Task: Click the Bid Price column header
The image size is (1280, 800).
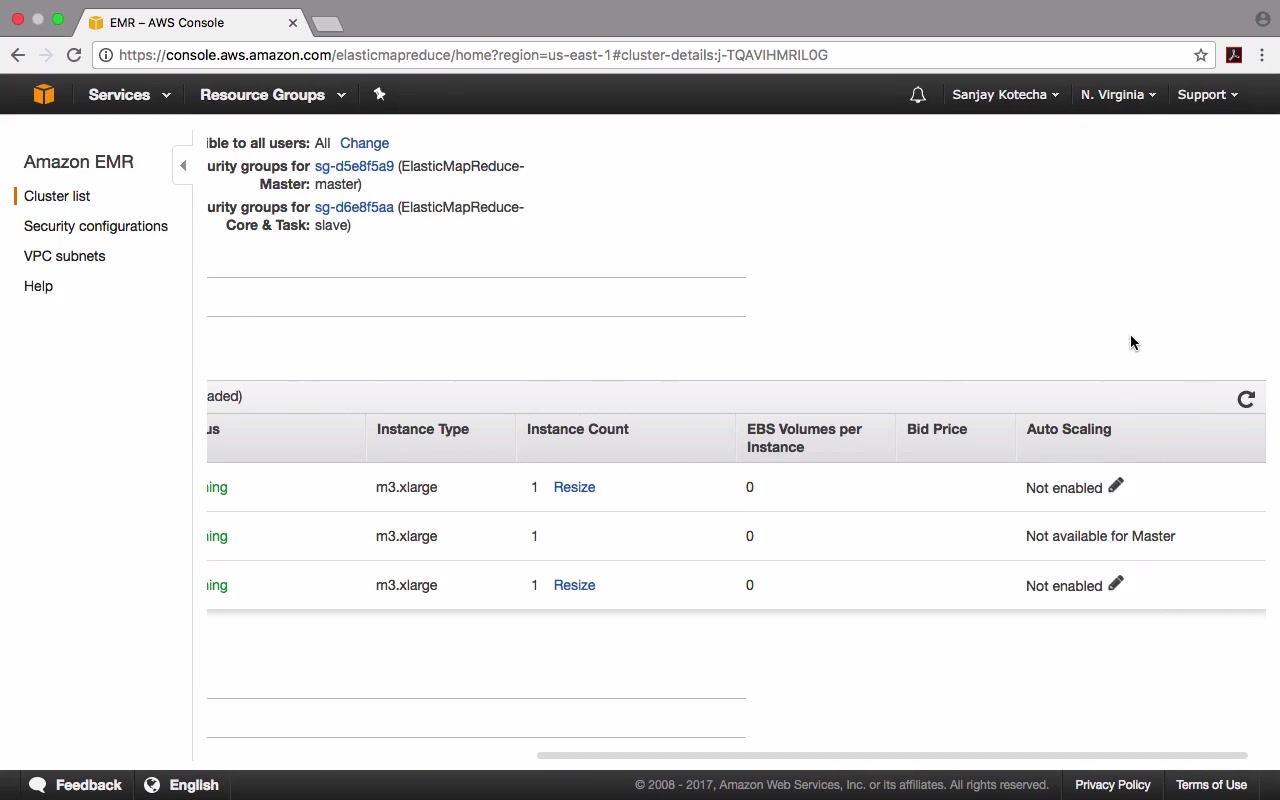Action: click(937, 429)
